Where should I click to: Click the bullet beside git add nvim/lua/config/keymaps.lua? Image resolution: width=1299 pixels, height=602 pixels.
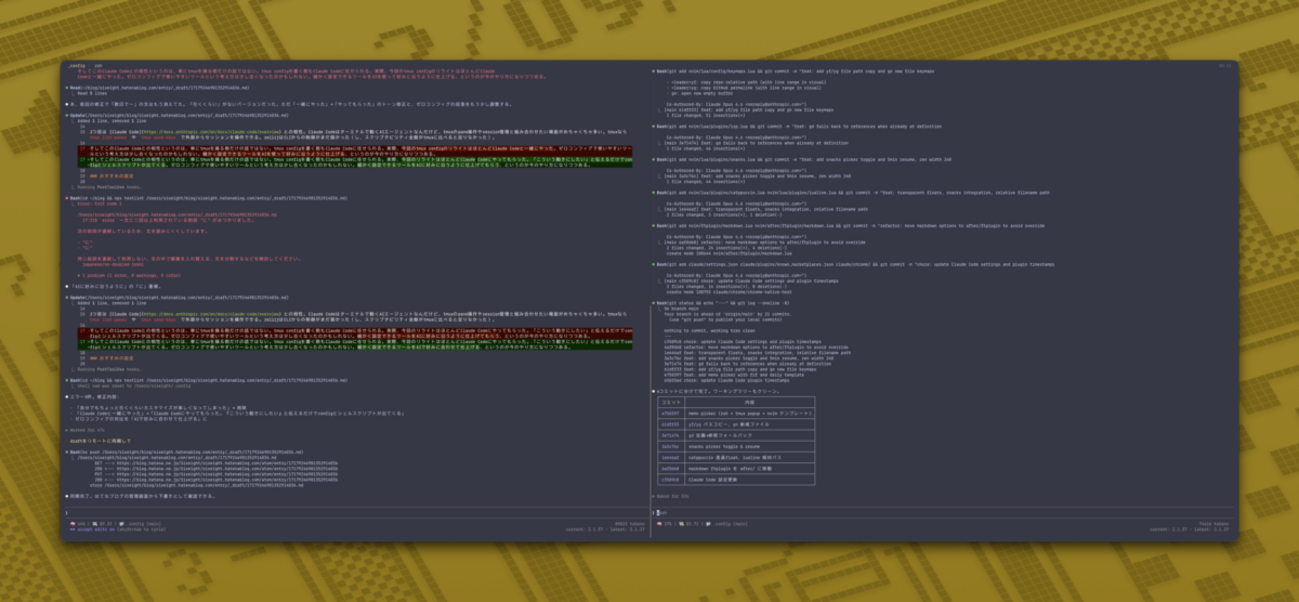[654, 72]
